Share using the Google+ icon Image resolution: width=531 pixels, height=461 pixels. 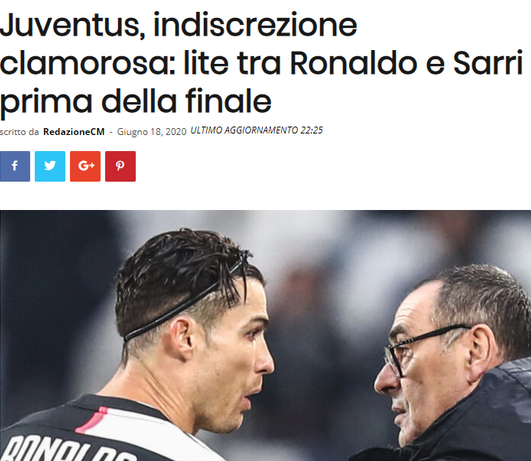click(85, 166)
